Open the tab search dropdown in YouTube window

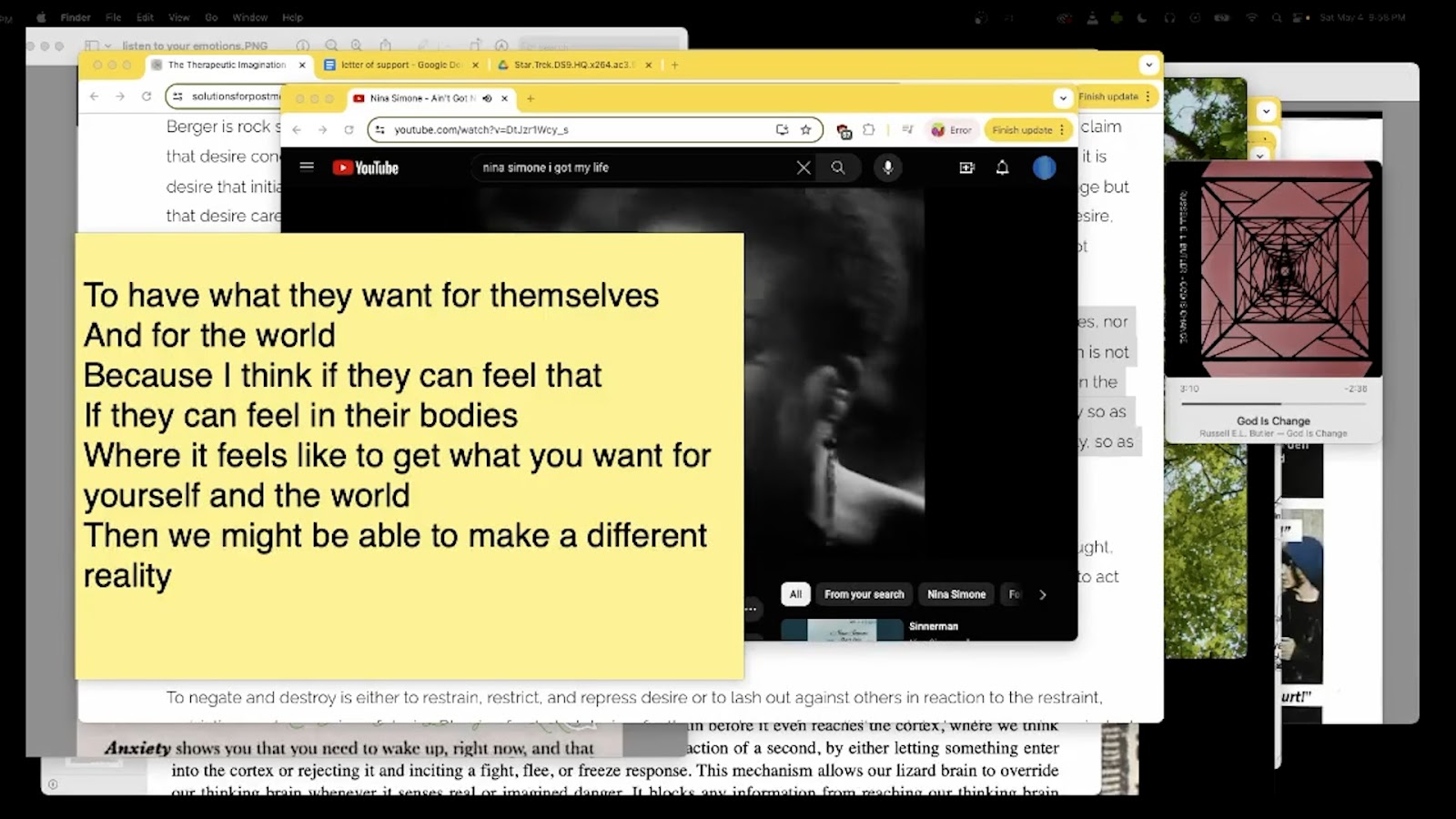(x=1063, y=98)
